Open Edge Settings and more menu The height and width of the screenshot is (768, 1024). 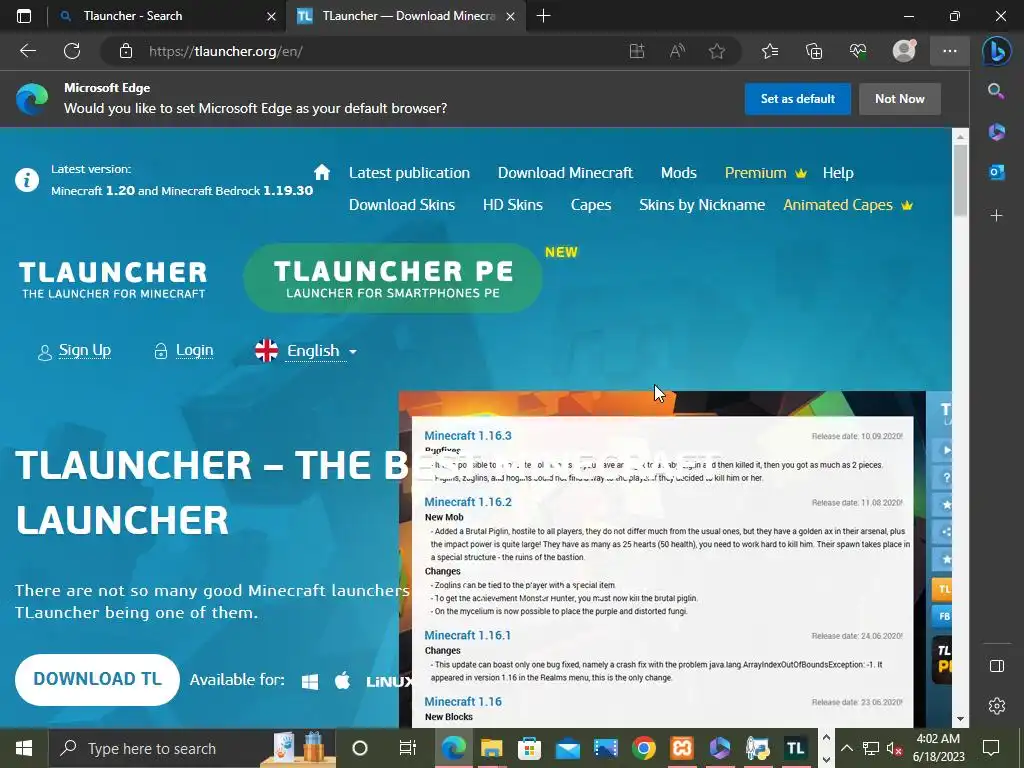point(950,51)
